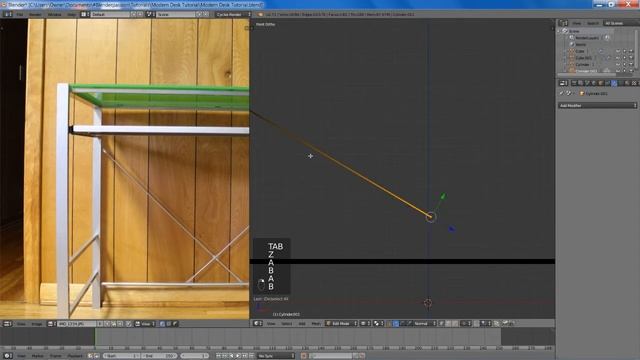
Task: Open the No Sync dropdown in timeline
Action: pyautogui.click(x=276, y=356)
